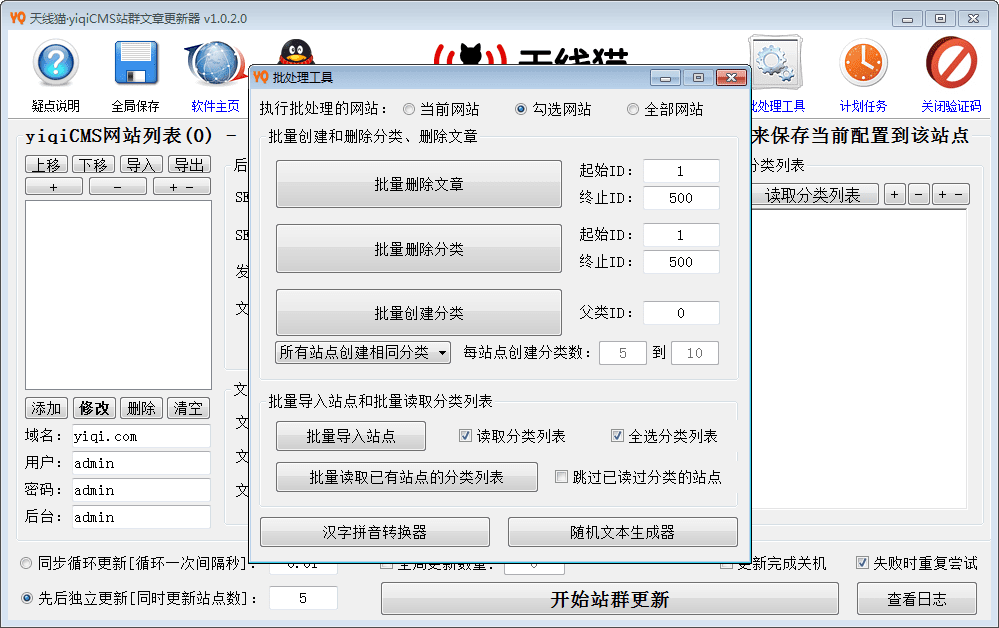Open the 软件主页 globe icon
This screenshot has height=628, width=999.
click(x=215, y=62)
